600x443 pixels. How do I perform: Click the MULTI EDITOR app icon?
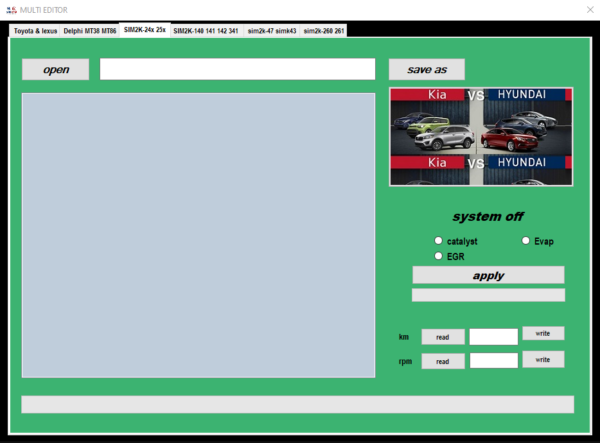tap(11, 10)
